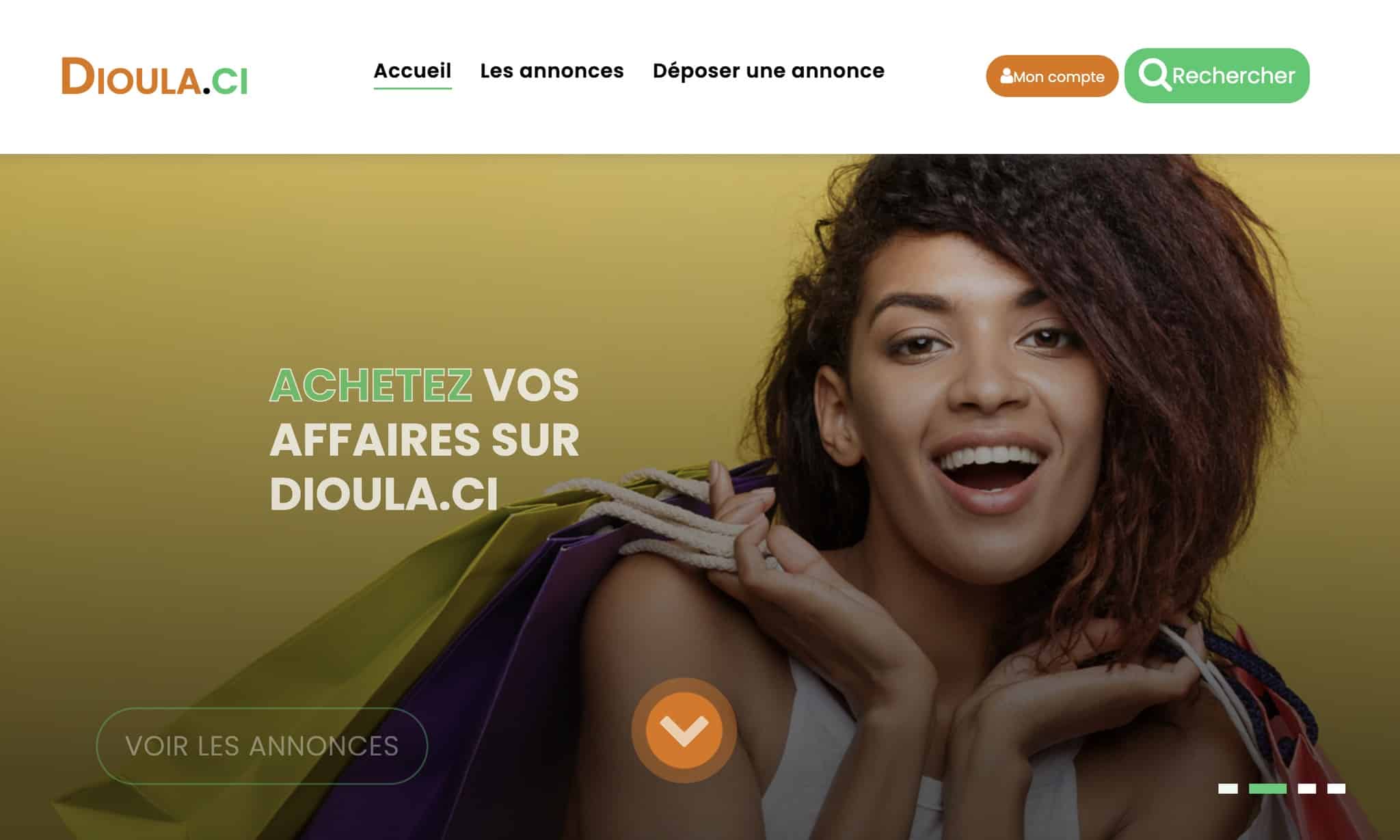Click the DIOULA.CI headline text
The height and width of the screenshot is (840, 1400).
point(383,493)
